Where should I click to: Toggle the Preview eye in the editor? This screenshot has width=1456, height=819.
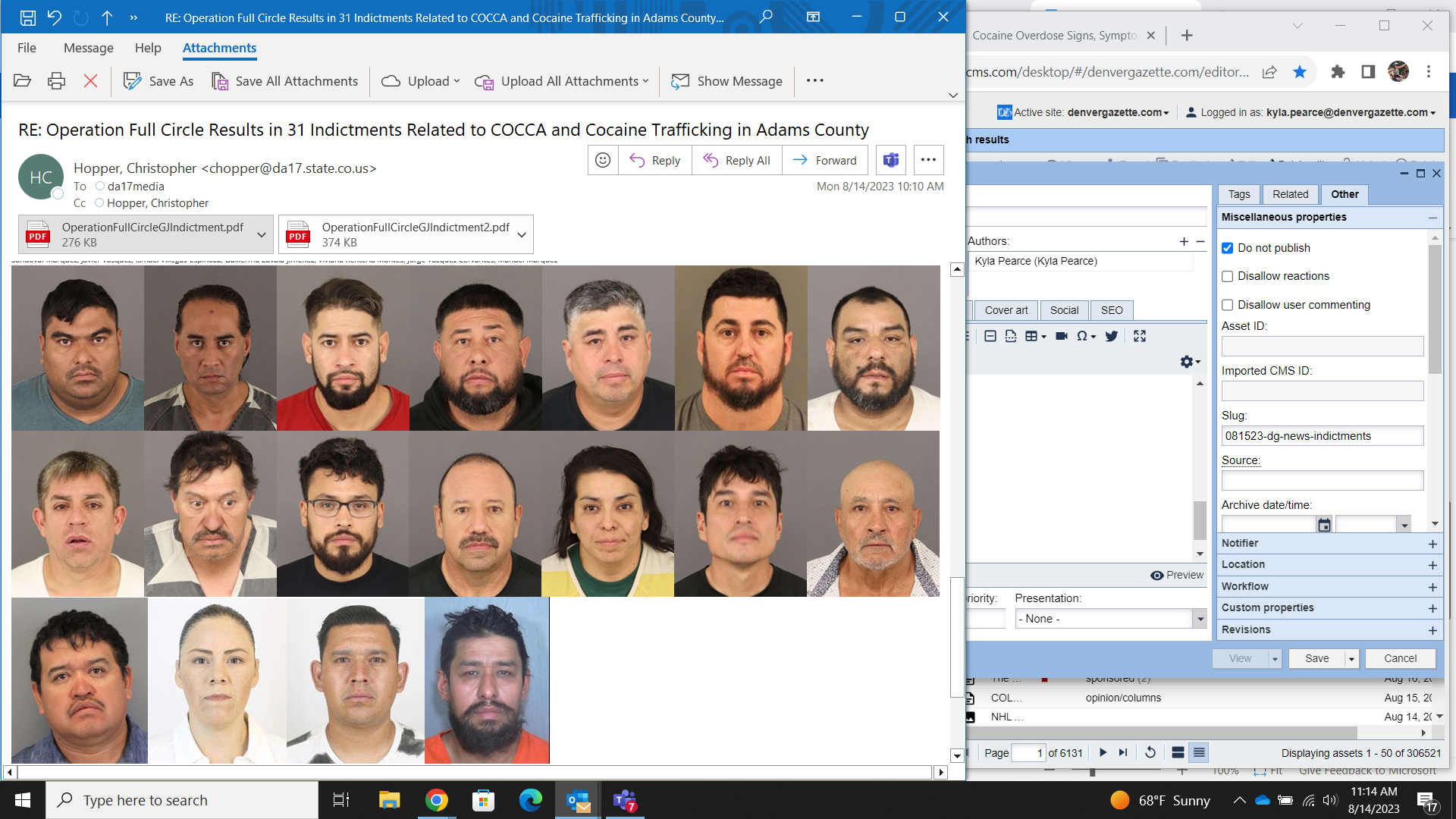(1177, 575)
